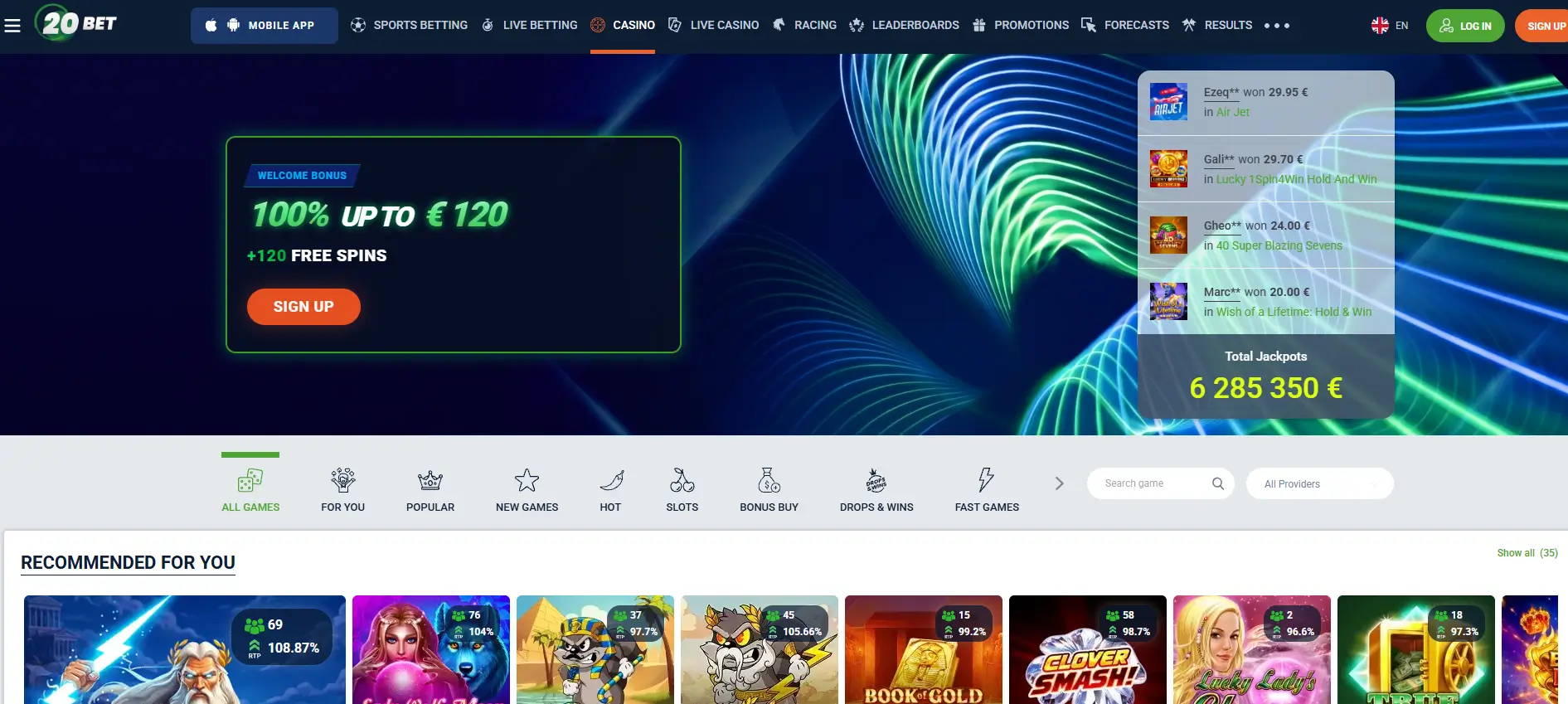
Task: Open the Air Jet game link
Action: pos(1233,113)
